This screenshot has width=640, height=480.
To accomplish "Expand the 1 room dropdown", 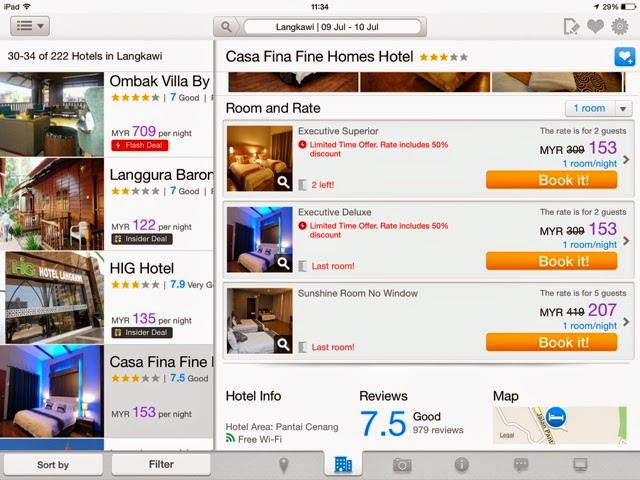I will coord(598,108).
